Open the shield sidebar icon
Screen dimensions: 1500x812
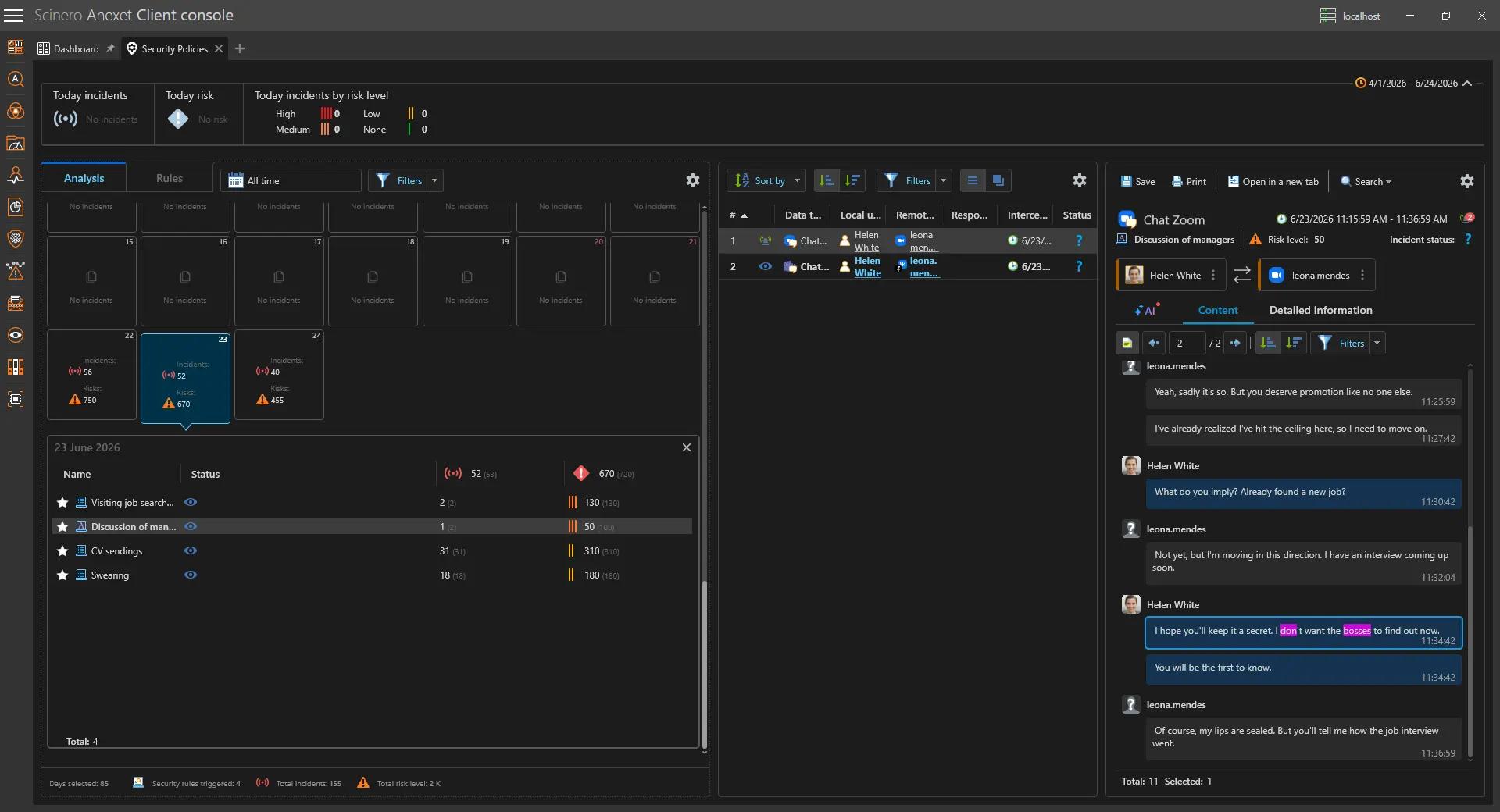[16, 239]
